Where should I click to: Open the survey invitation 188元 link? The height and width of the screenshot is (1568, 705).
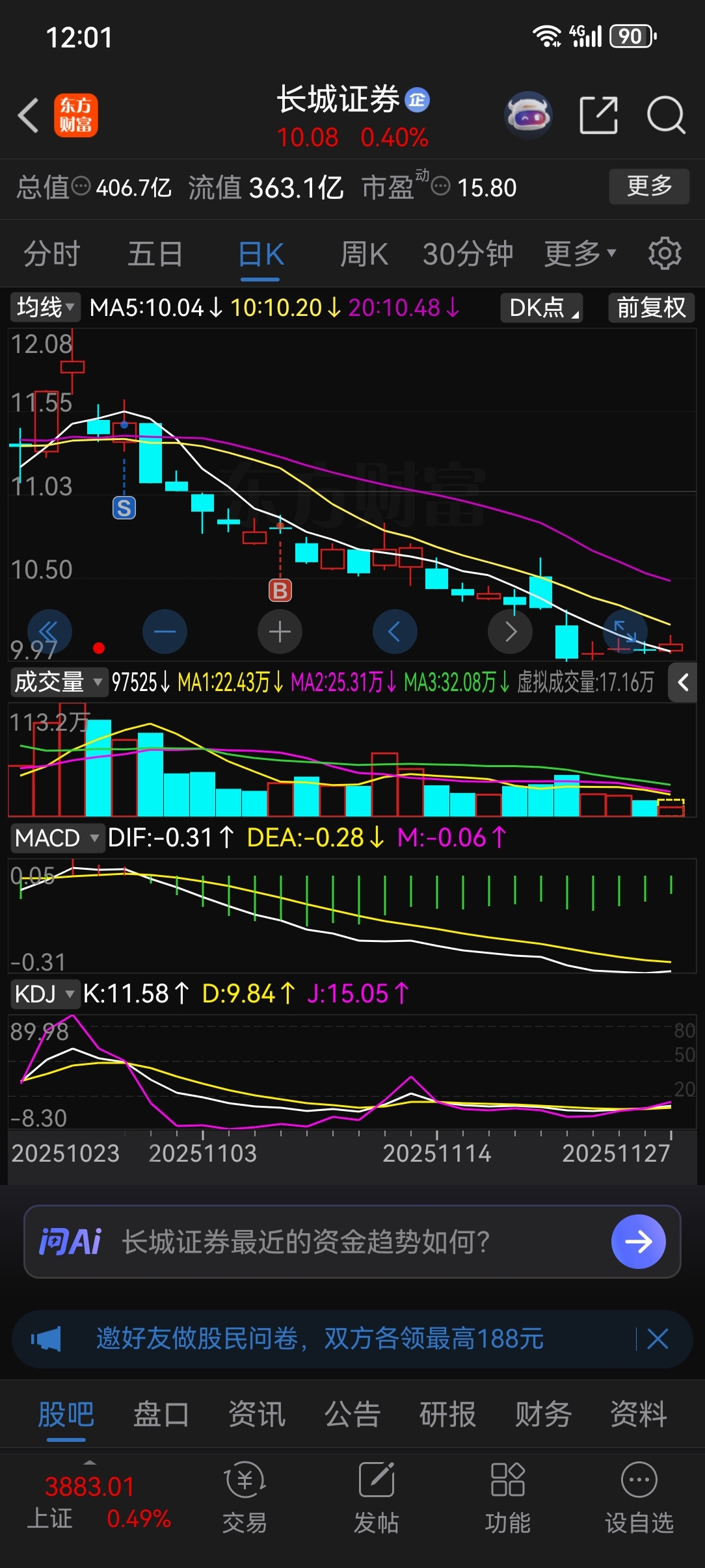tap(320, 1339)
